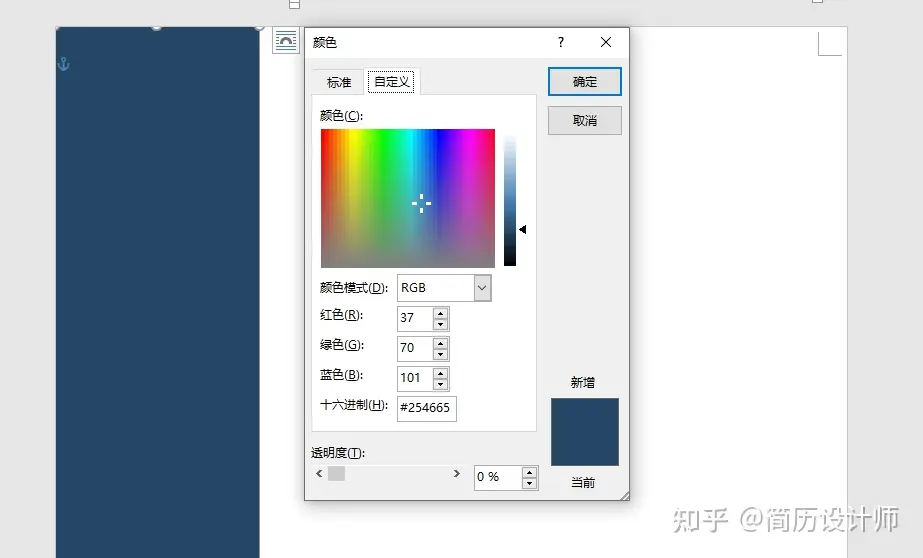
Task: Click the transparency slider right arrow
Action: [x=457, y=474]
